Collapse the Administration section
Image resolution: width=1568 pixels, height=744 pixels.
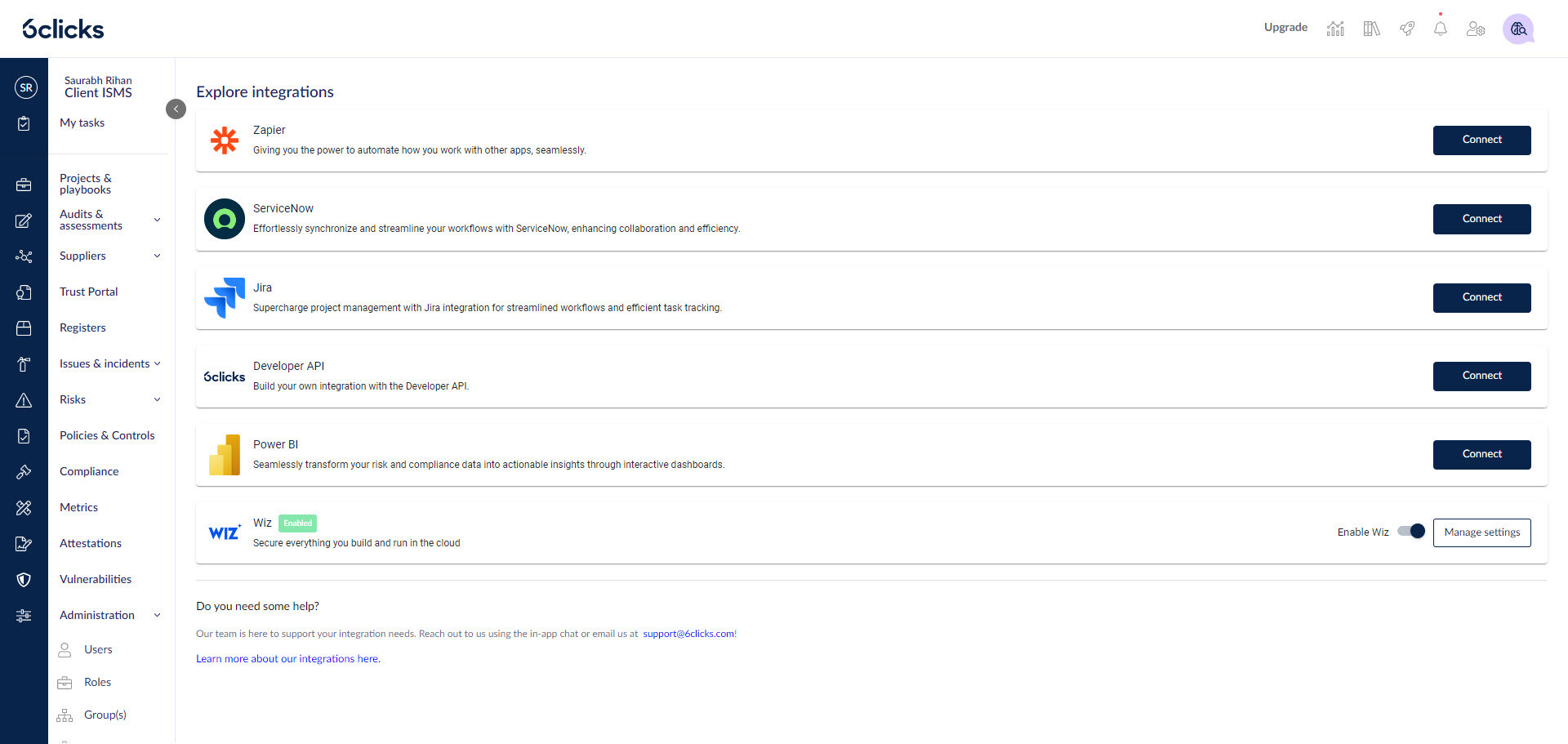158,615
